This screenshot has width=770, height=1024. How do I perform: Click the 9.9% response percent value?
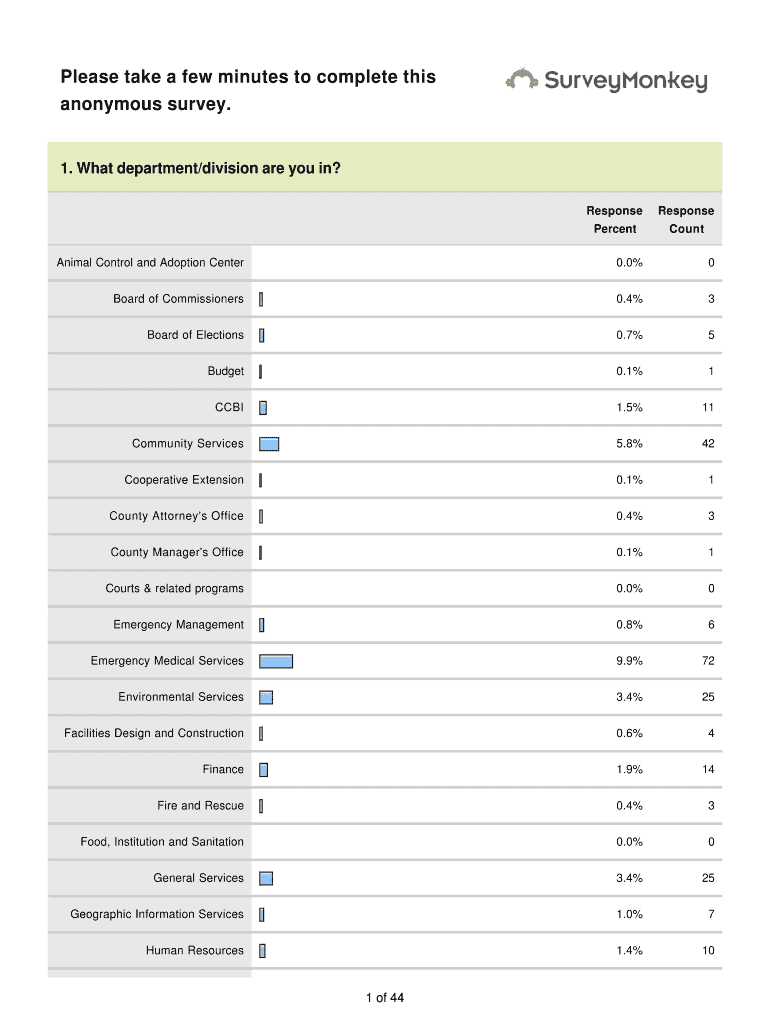click(x=629, y=661)
